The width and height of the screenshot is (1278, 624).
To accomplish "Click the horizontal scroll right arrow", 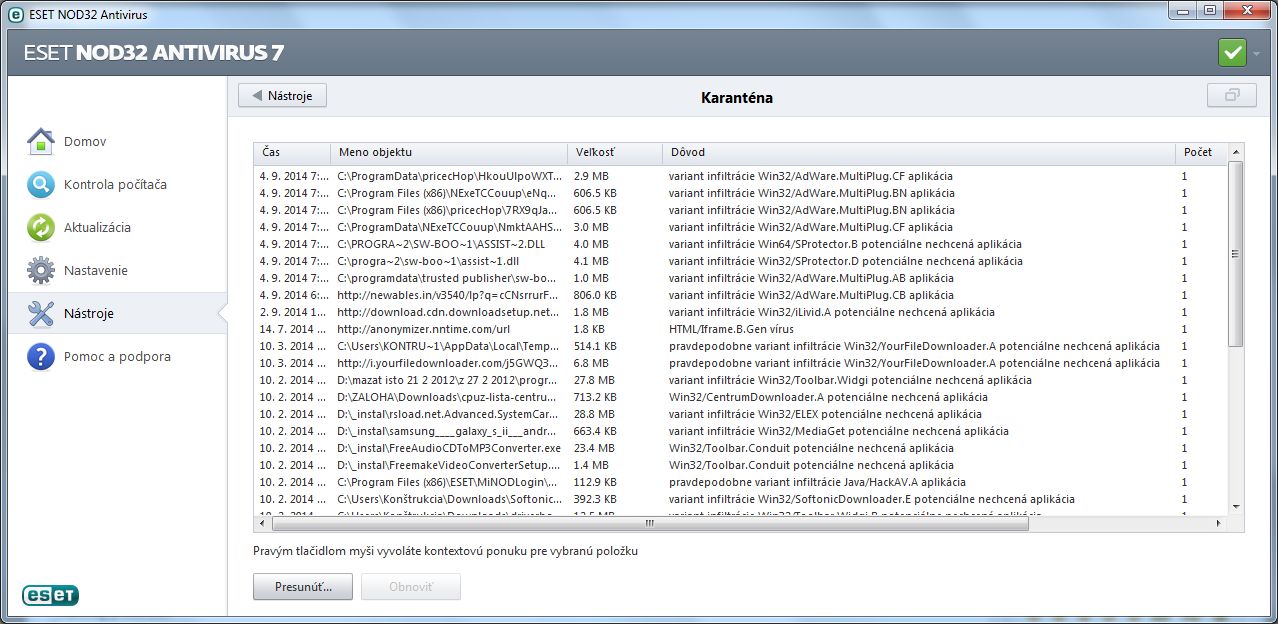I will (1218, 523).
